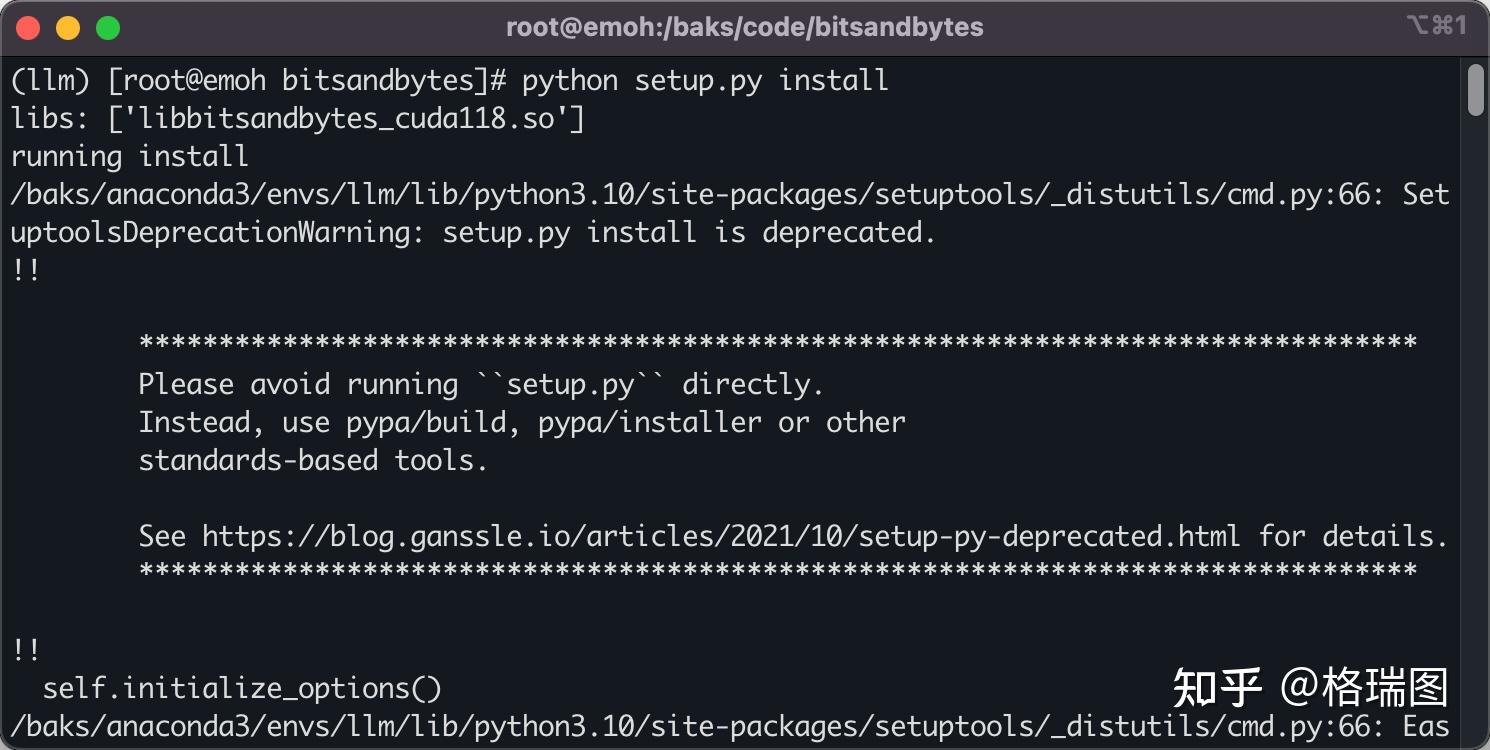Image resolution: width=1490 pixels, height=750 pixels.
Task: Click the 知乎 @格瑞图 watermark
Action: 1310,688
